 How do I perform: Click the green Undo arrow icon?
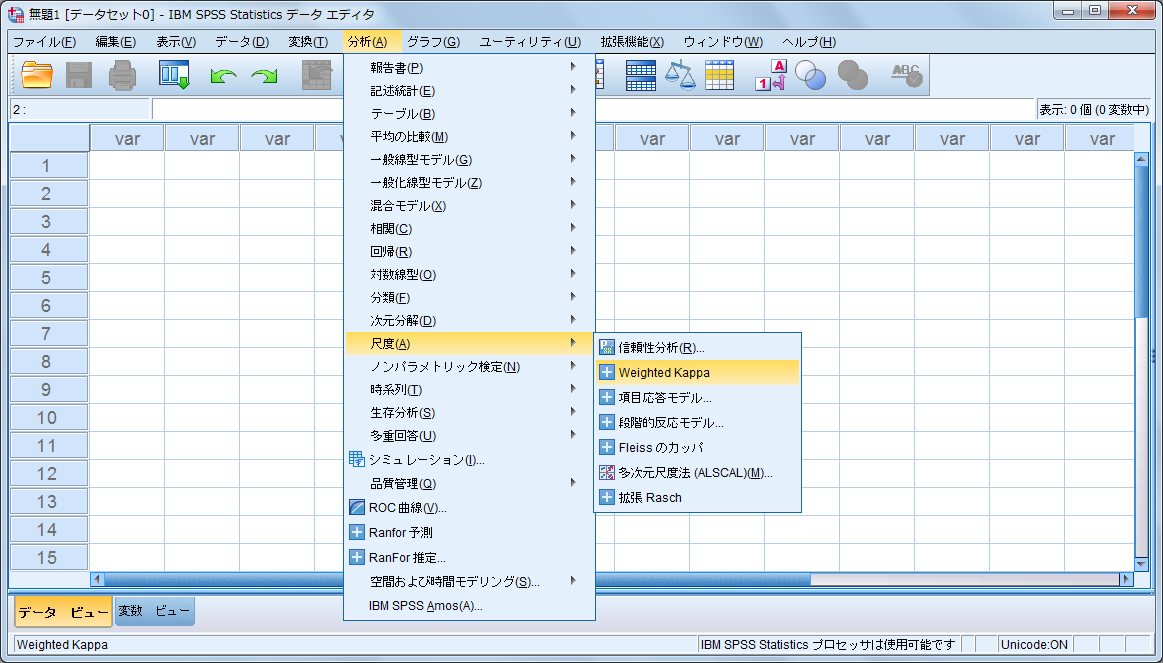point(223,76)
